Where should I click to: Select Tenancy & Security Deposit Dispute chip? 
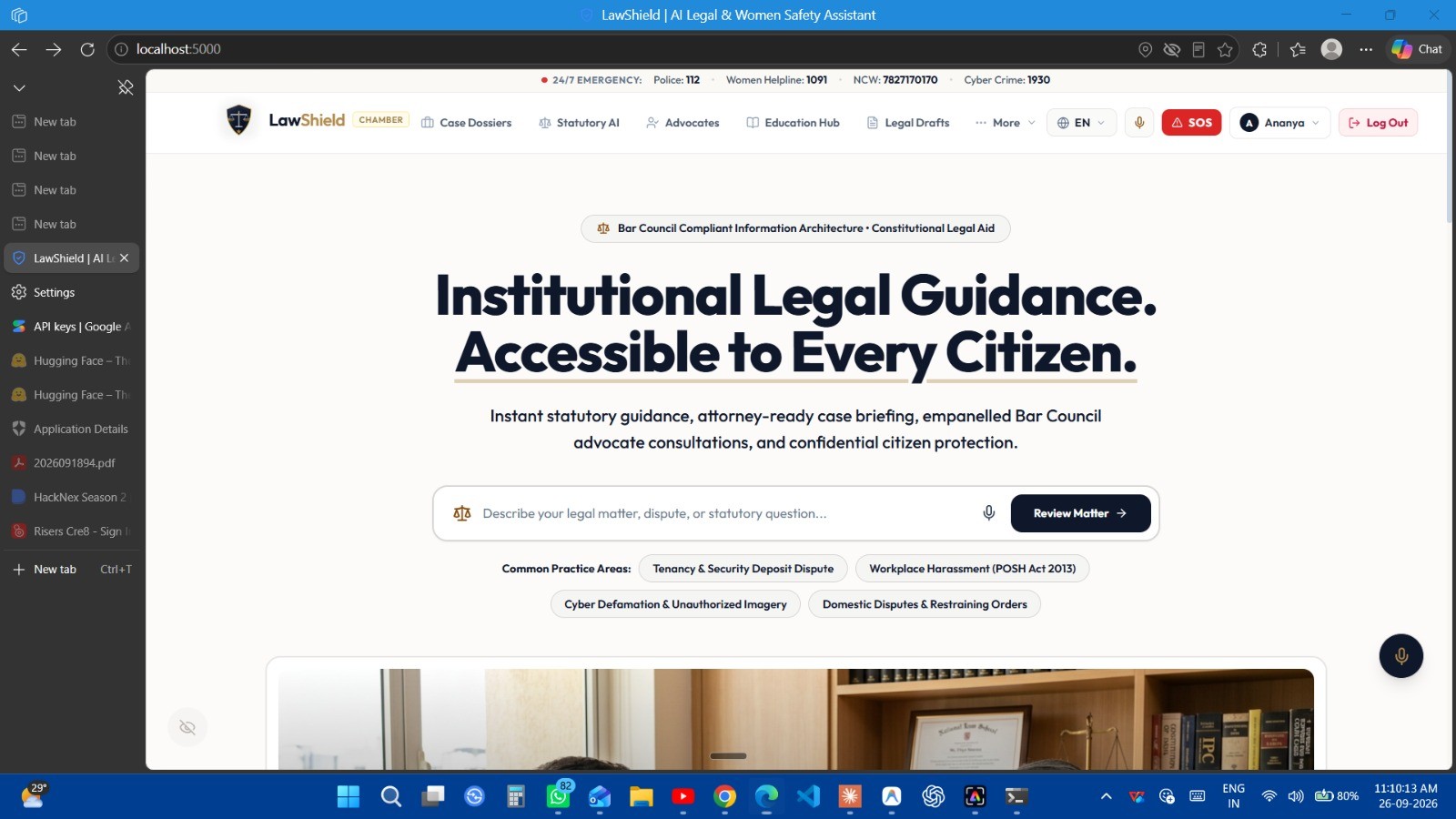pos(743,569)
